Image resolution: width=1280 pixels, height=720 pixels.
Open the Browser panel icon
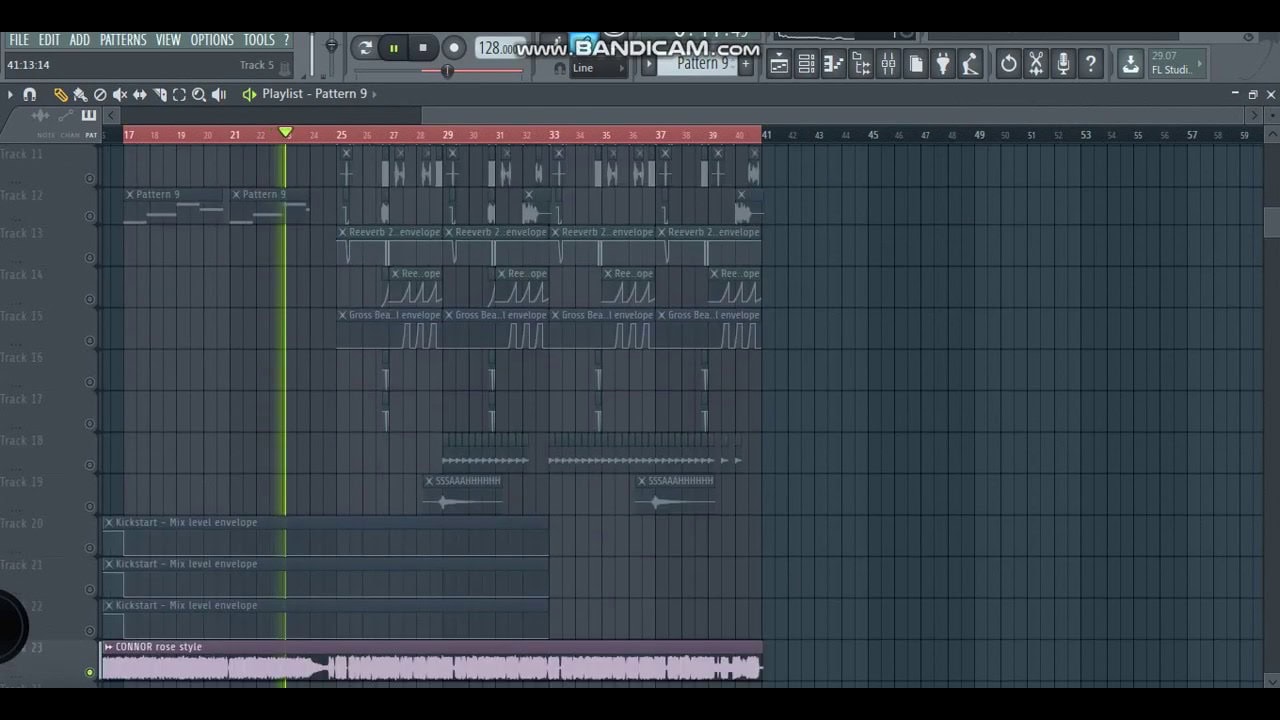tap(861, 65)
